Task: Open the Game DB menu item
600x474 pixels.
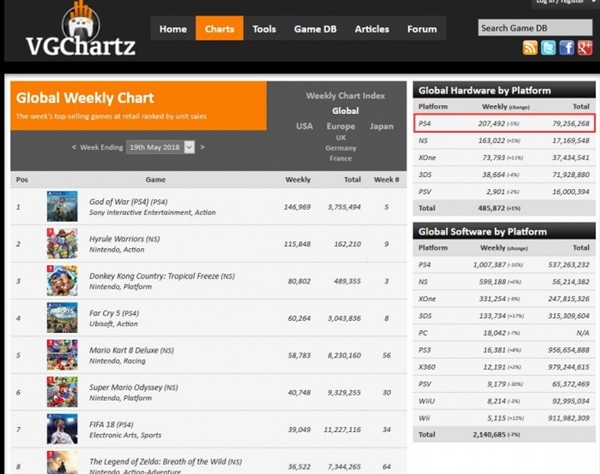Action: click(x=315, y=29)
